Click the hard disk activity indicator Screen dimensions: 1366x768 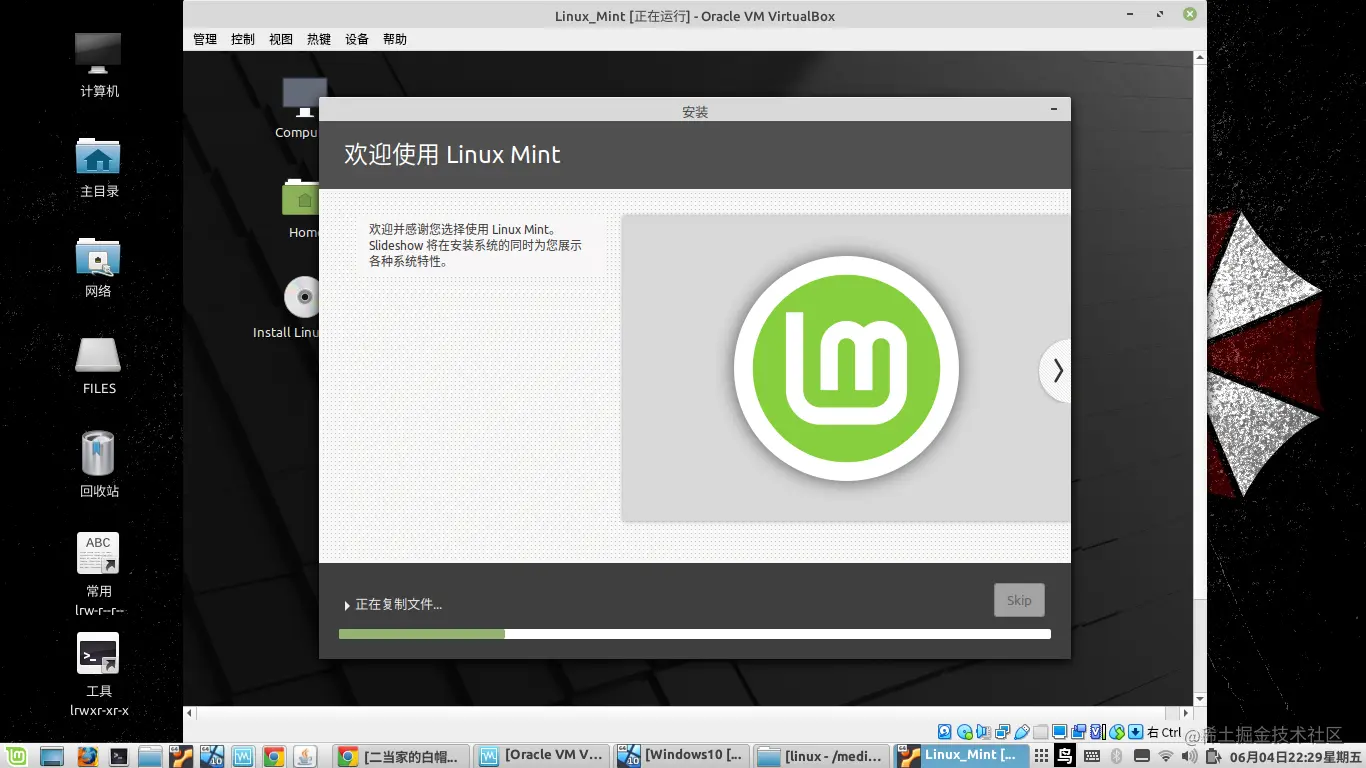(944, 732)
